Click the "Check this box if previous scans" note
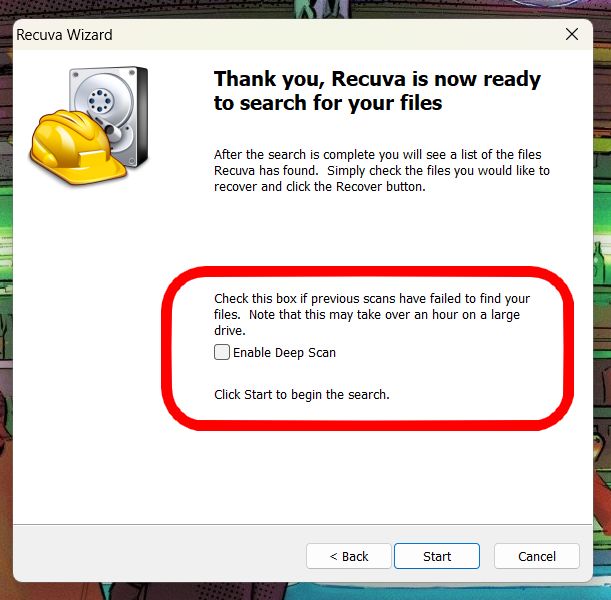Screen dimensions: 611x600 (372, 314)
